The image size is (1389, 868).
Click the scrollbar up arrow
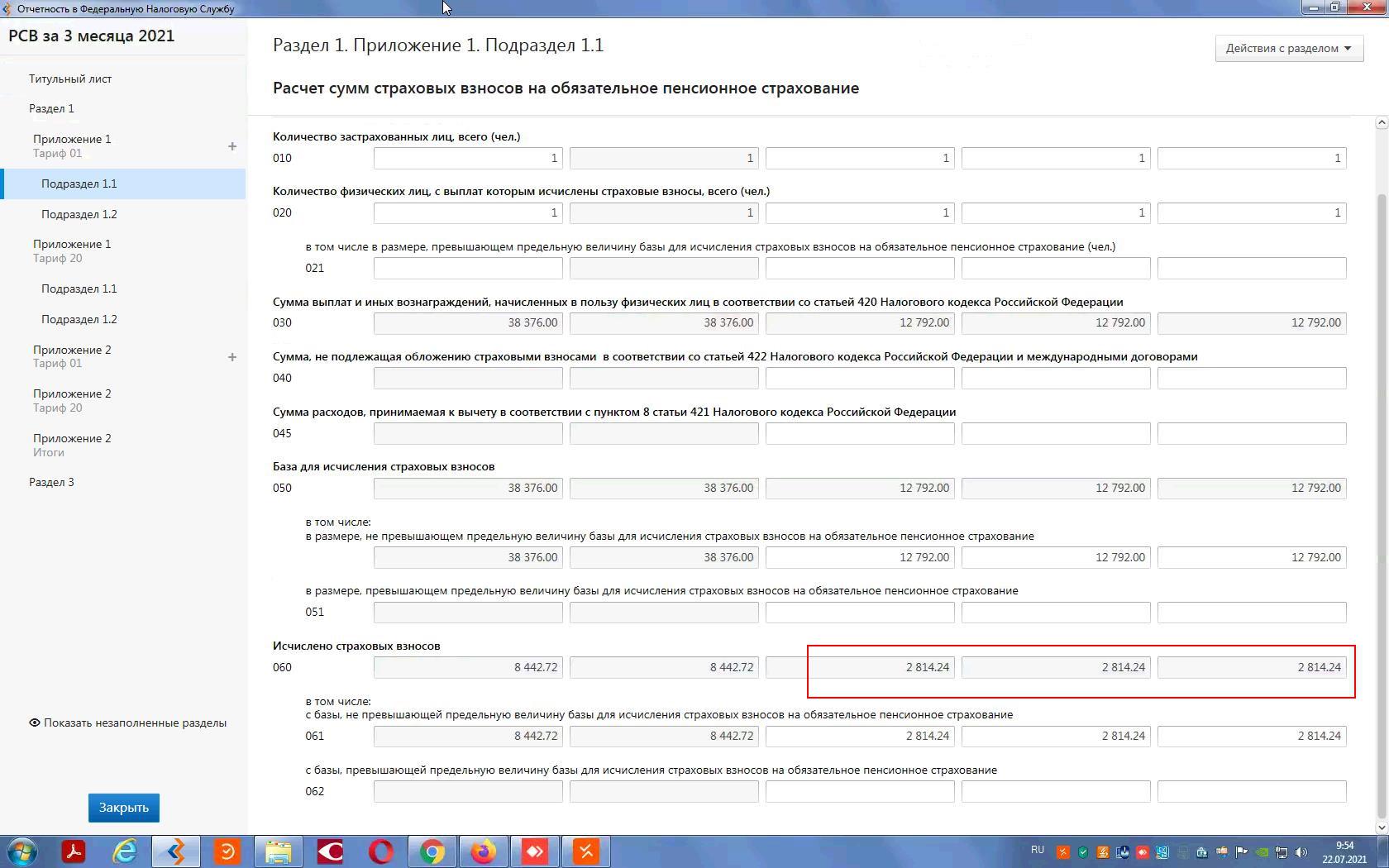coord(1381,122)
